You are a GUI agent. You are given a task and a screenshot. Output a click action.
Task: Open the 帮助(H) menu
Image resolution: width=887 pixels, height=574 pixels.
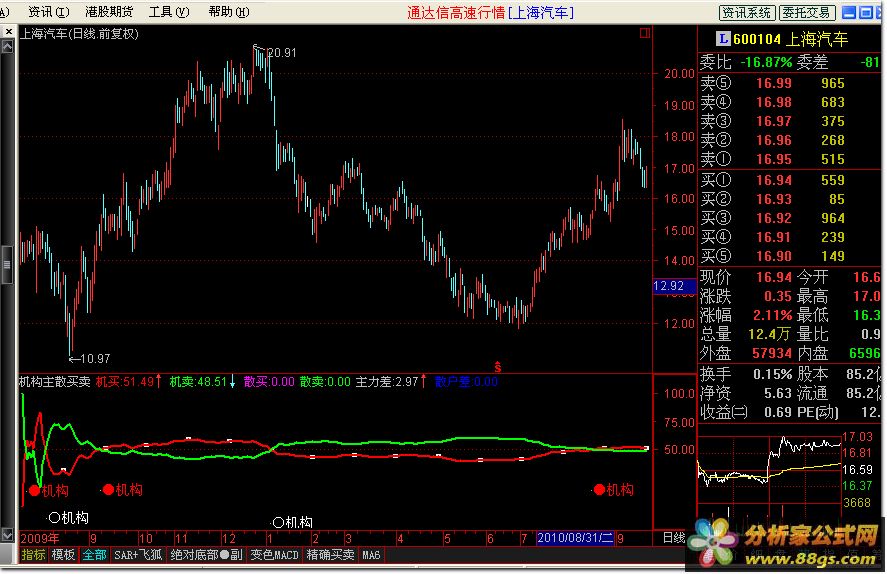point(229,11)
